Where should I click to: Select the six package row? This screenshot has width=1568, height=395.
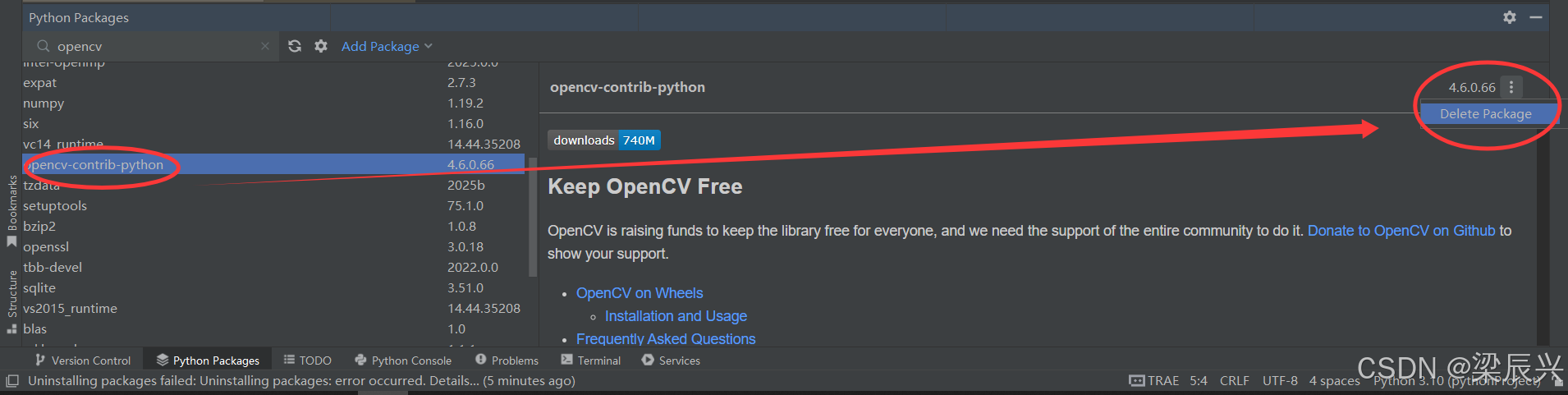tap(273, 123)
